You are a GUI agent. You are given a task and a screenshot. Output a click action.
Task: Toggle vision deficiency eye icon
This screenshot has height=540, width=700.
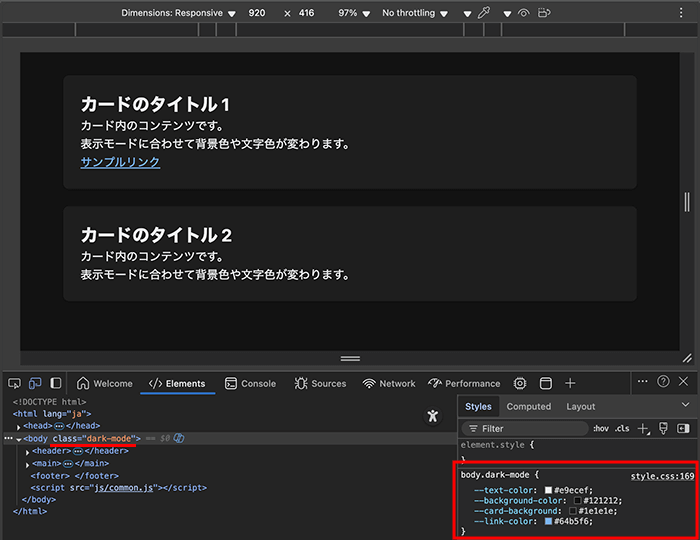[524, 13]
